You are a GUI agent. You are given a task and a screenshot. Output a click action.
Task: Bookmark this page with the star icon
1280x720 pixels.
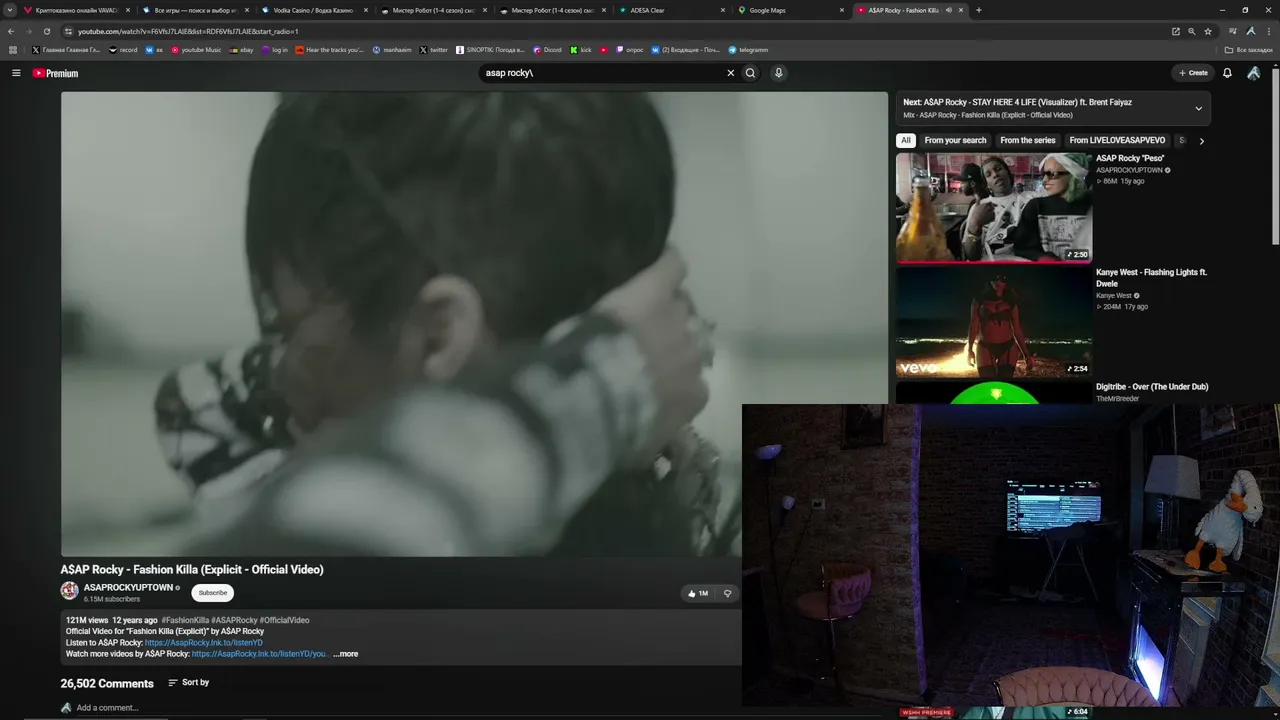point(1208,31)
